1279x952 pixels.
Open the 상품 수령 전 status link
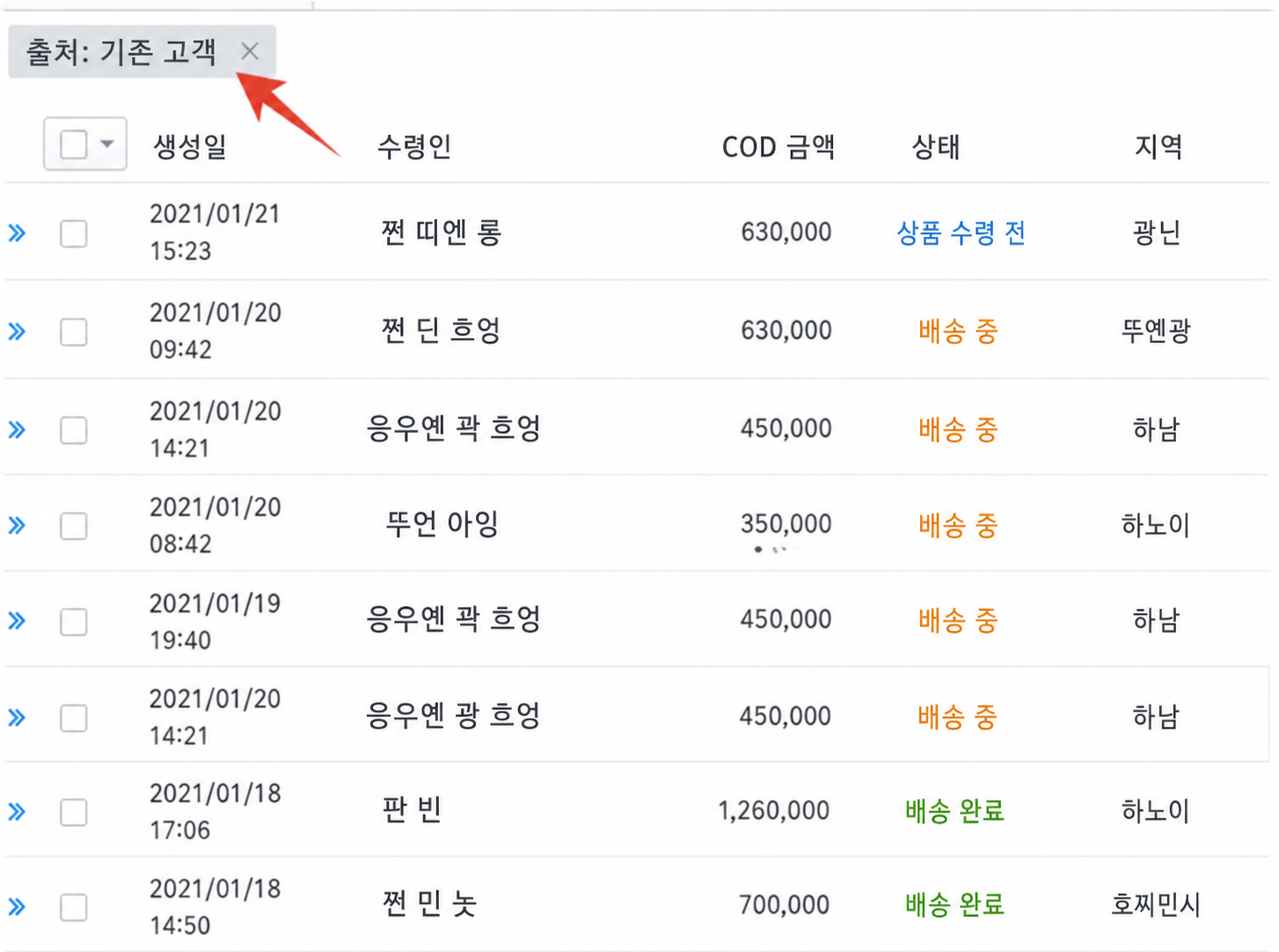(961, 233)
